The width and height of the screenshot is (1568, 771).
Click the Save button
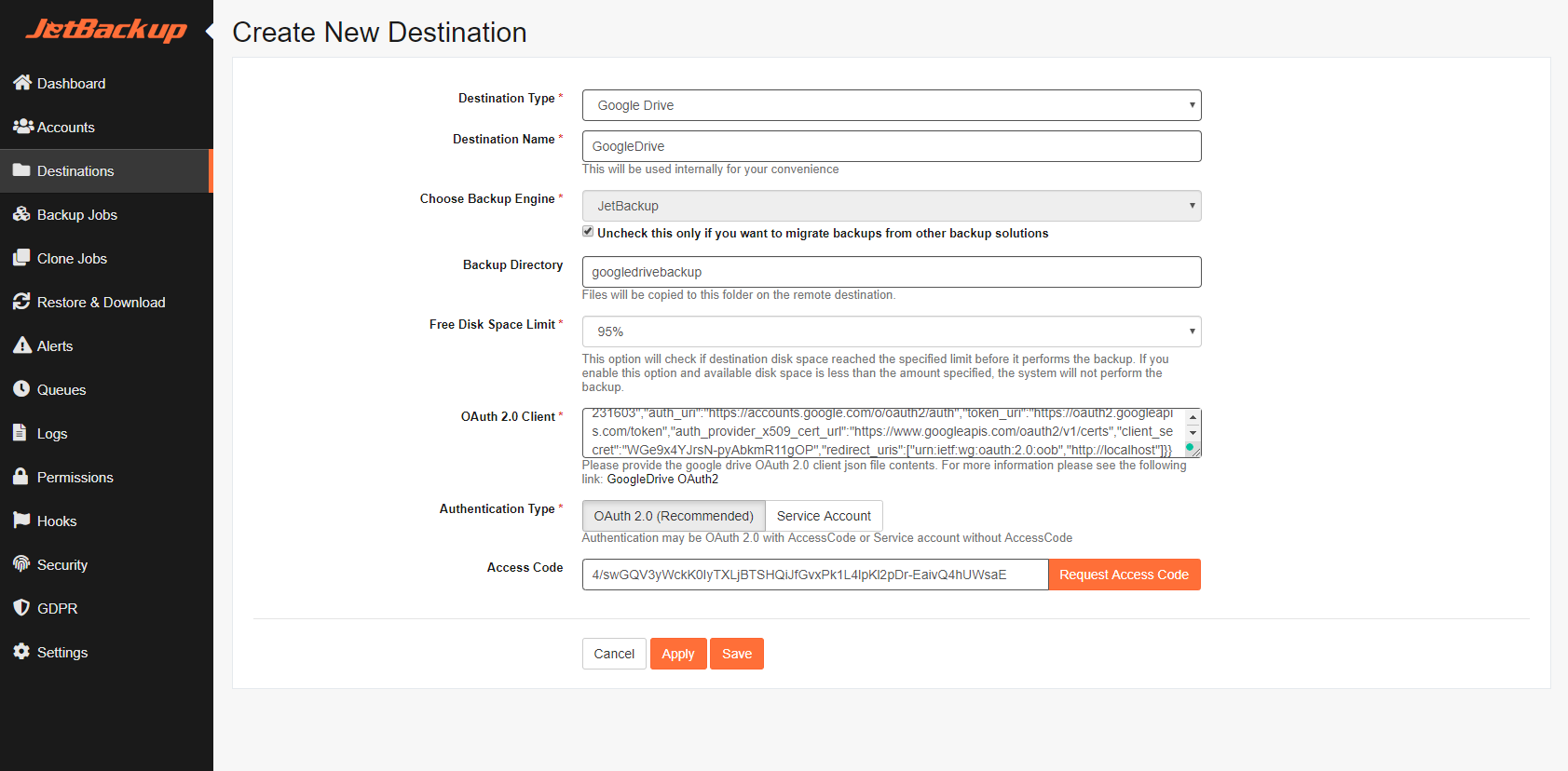pyautogui.click(x=737, y=654)
